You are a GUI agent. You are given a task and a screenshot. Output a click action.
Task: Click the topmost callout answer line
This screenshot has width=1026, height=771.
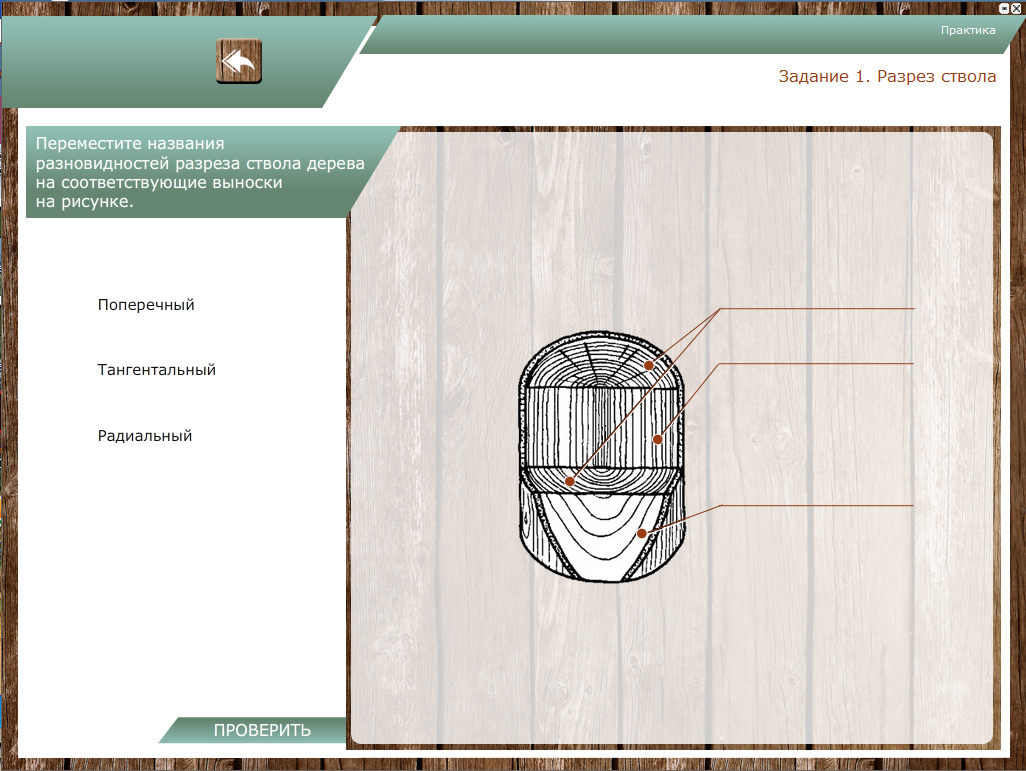[x=817, y=308]
